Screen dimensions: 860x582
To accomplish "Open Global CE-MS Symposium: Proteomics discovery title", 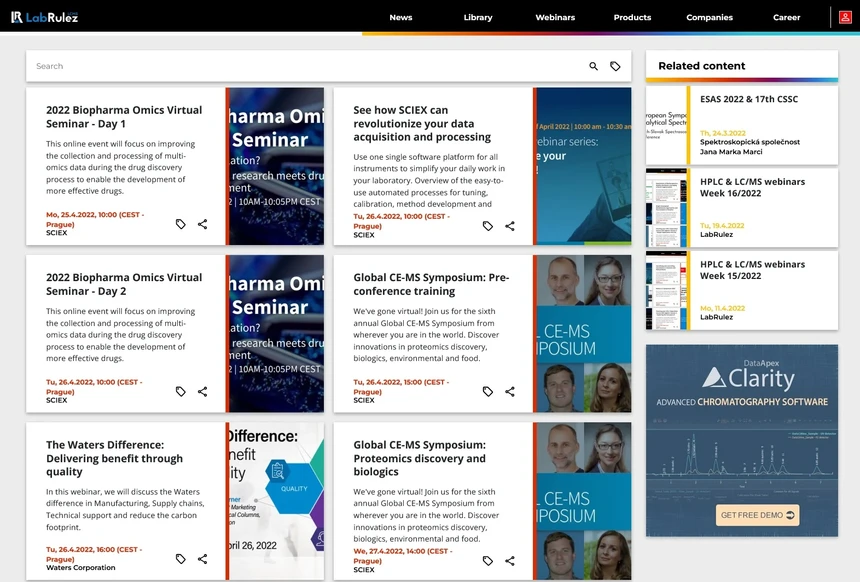I will tap(420, 458).
